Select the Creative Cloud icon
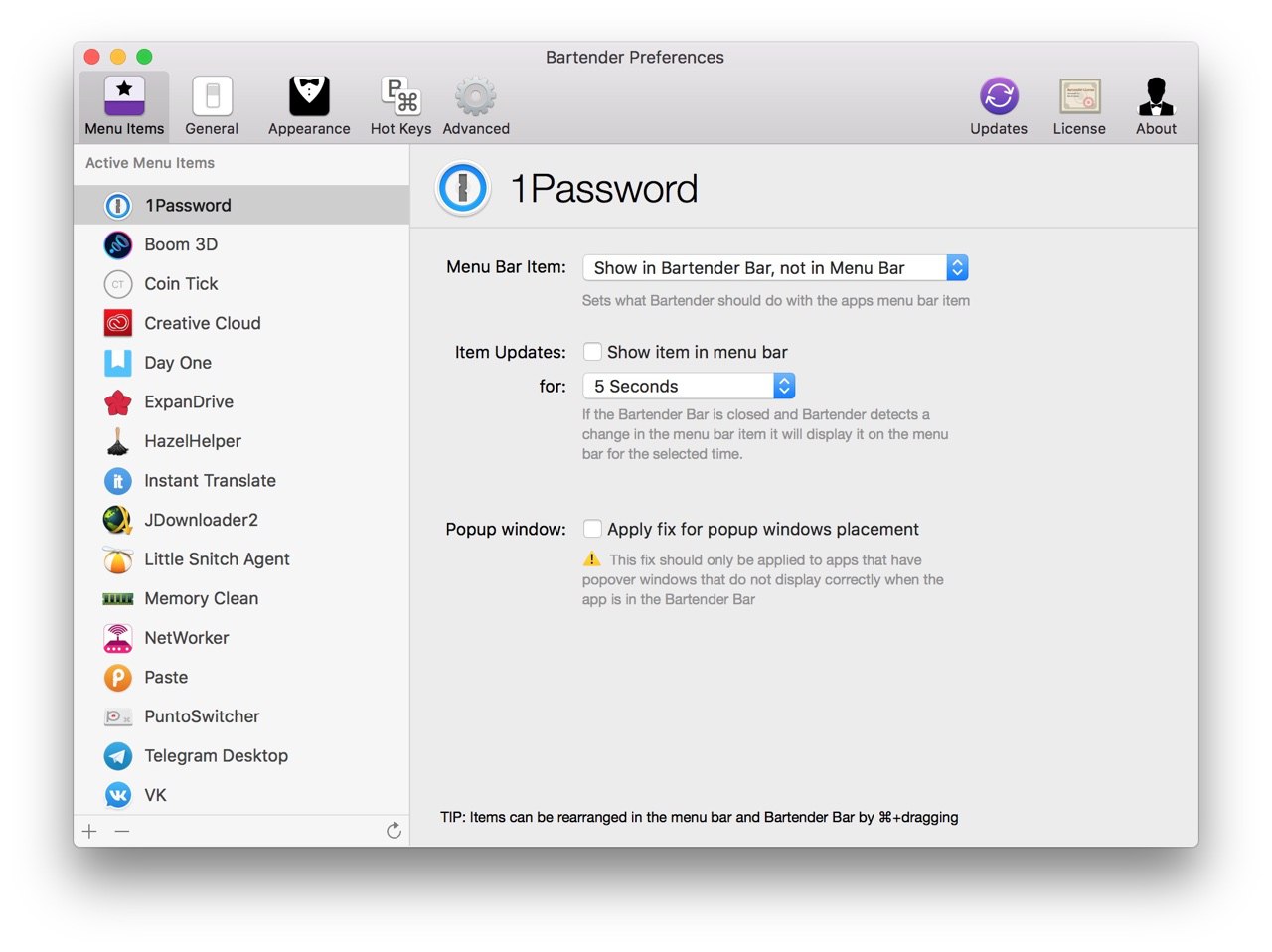Viewport: 1272px width, 952px height. (x=118, y=323)
